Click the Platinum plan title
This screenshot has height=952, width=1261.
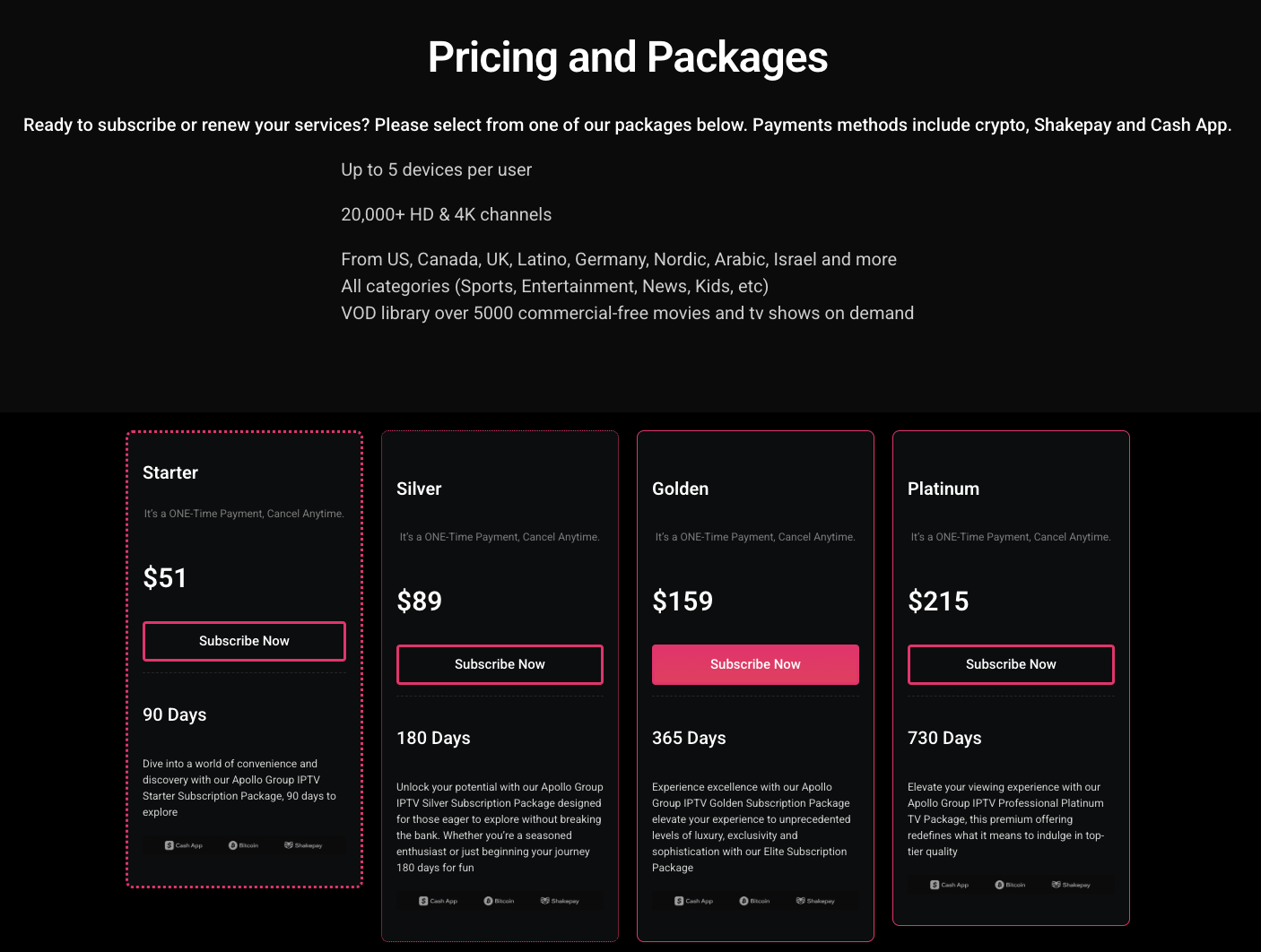pyautogui.click(x=944, y=489)
